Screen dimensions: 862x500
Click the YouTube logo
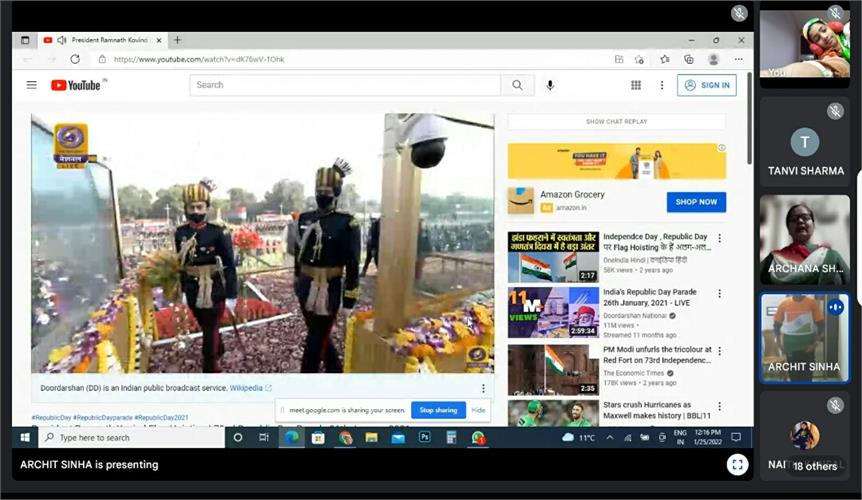(76, 85)
